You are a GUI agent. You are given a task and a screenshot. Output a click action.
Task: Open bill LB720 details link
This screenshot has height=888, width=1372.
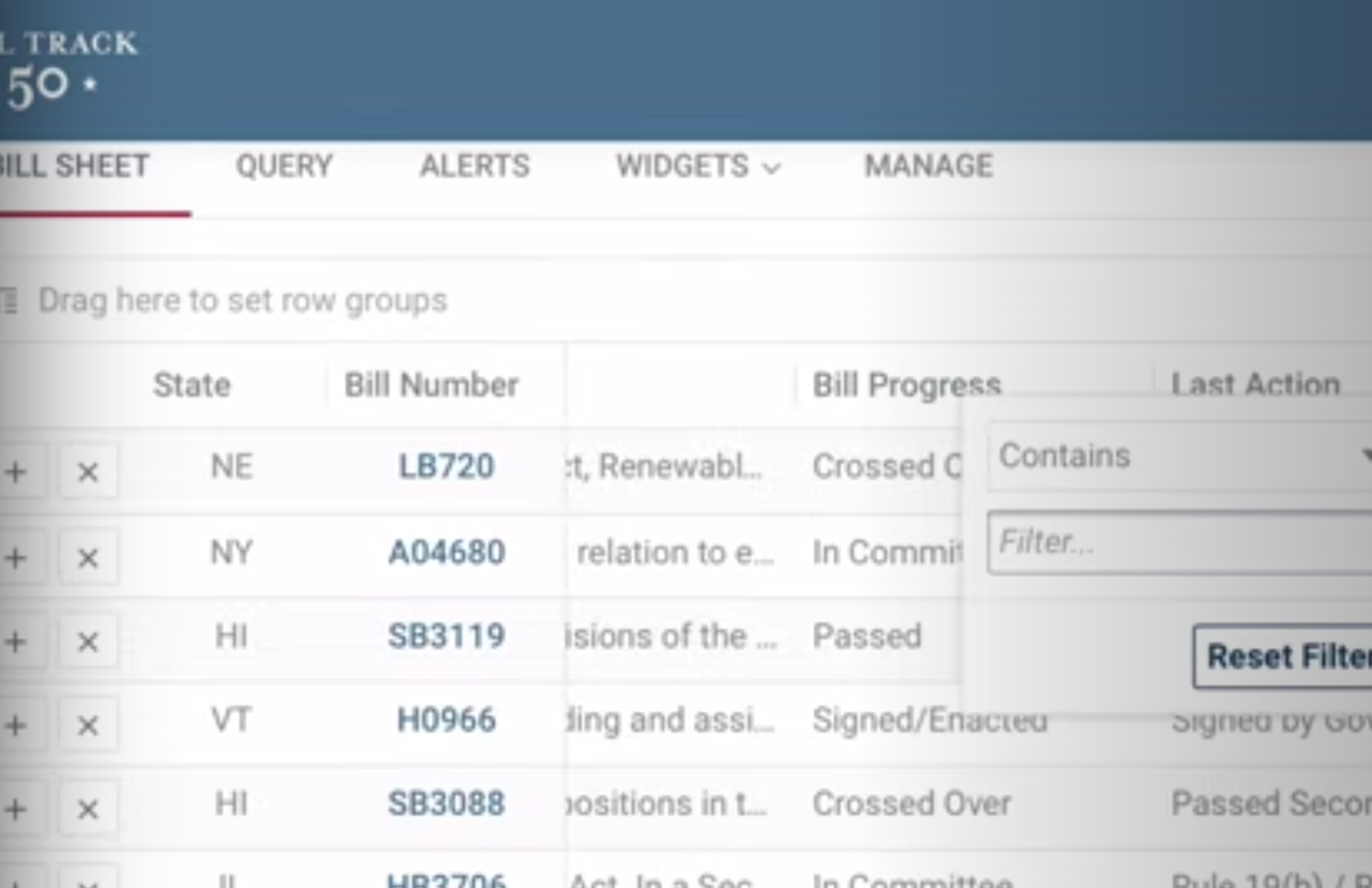point(445,465)
